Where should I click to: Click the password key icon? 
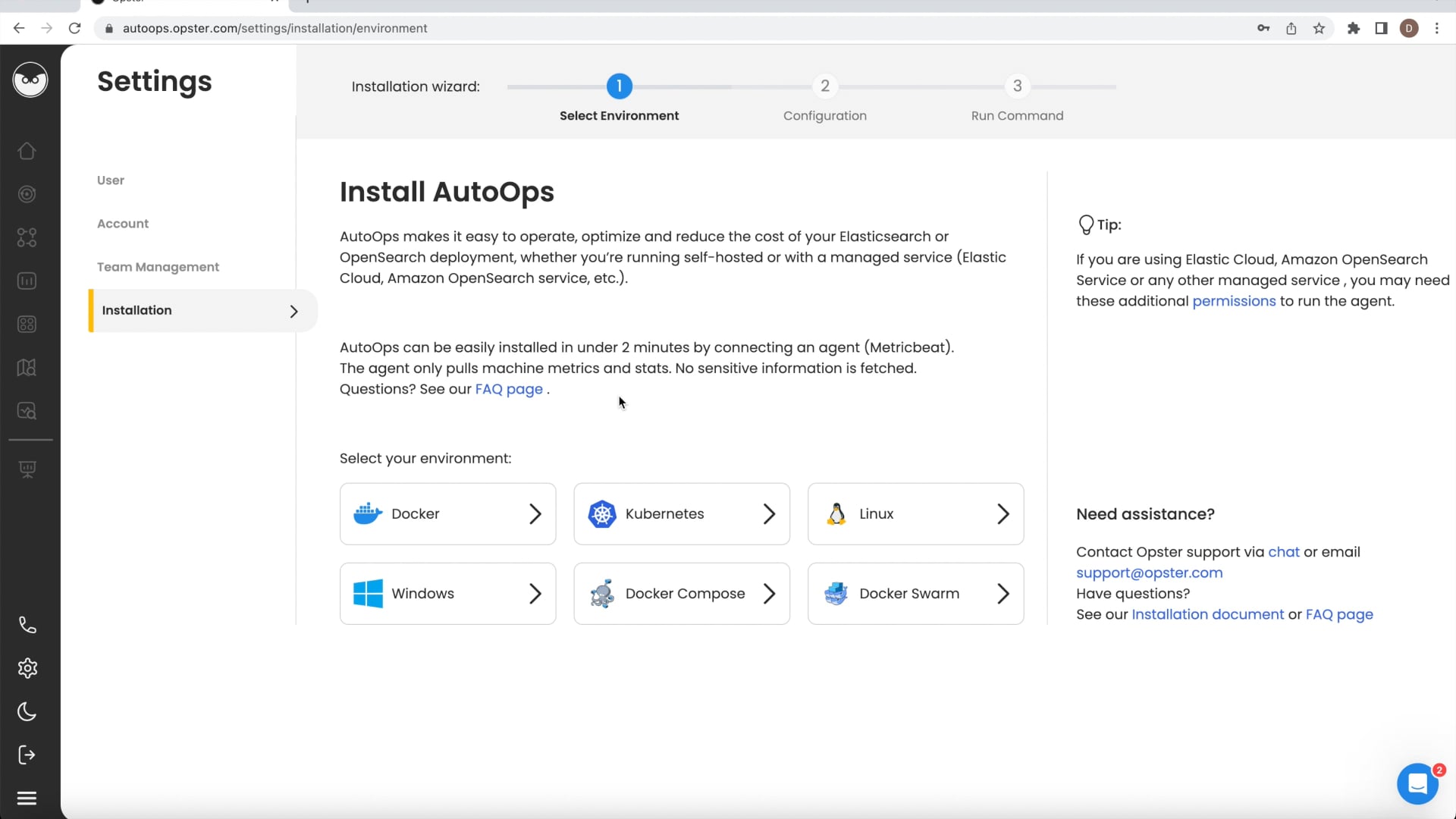tap(1263, 28)
